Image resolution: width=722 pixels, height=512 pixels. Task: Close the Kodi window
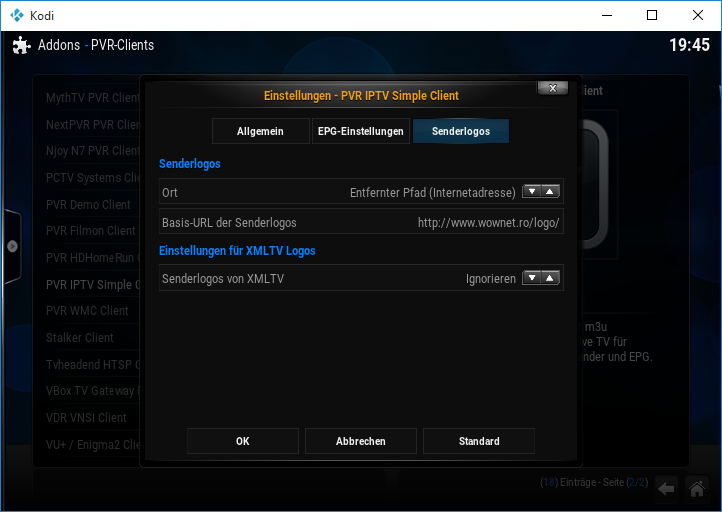[698, 15]
